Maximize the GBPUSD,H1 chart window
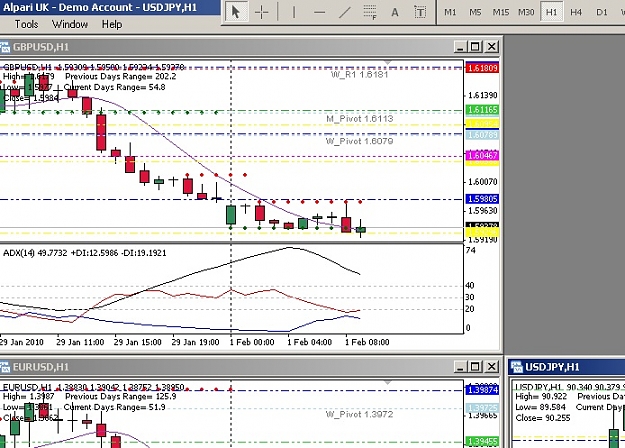The height and width of the screenshot is (448, 625). (476, 47)
